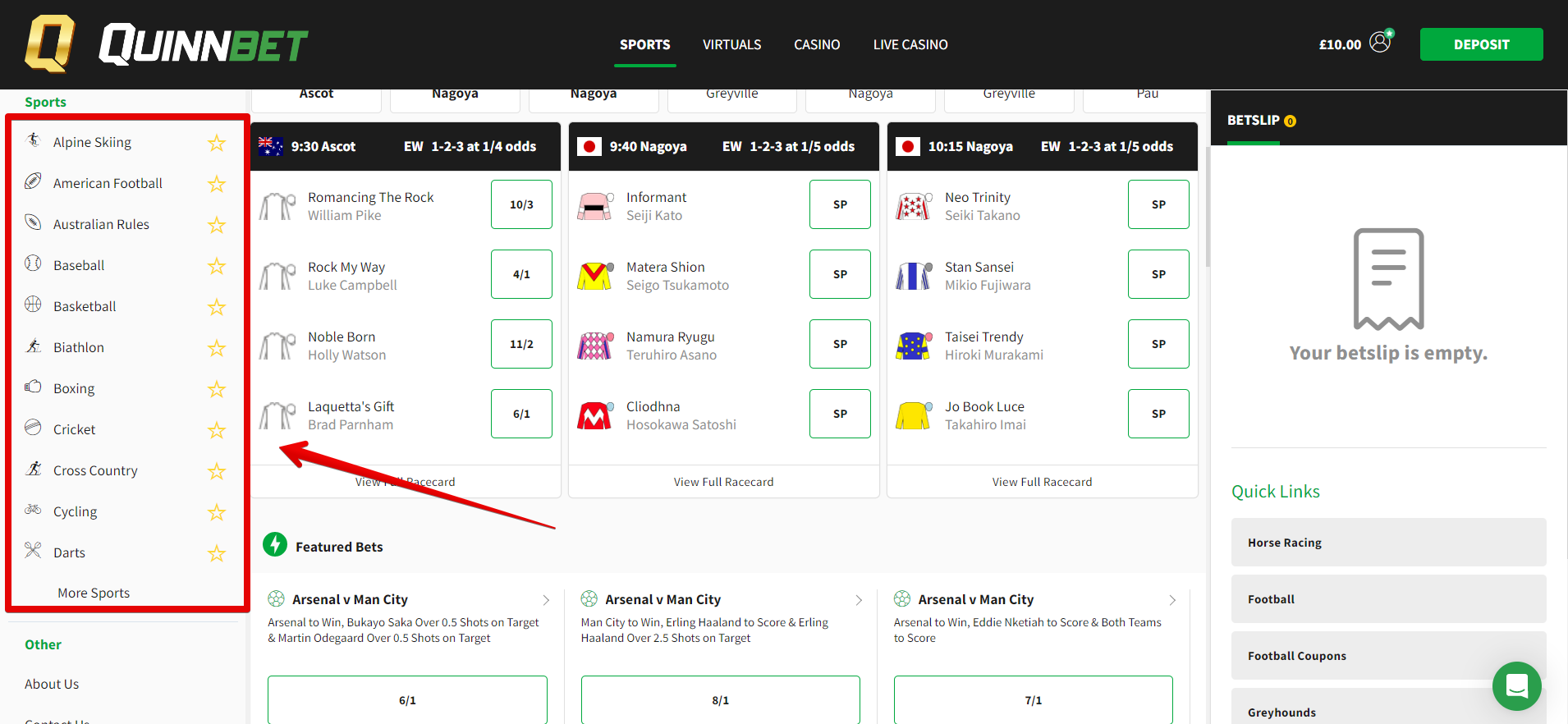
Task: Select the American Football icon
Action: tap(33, 182)
